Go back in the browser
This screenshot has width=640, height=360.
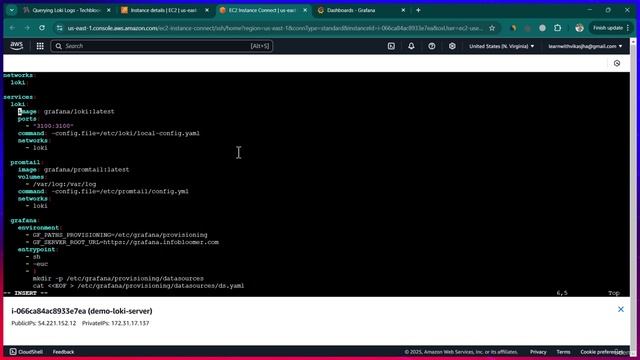point(12,28)
